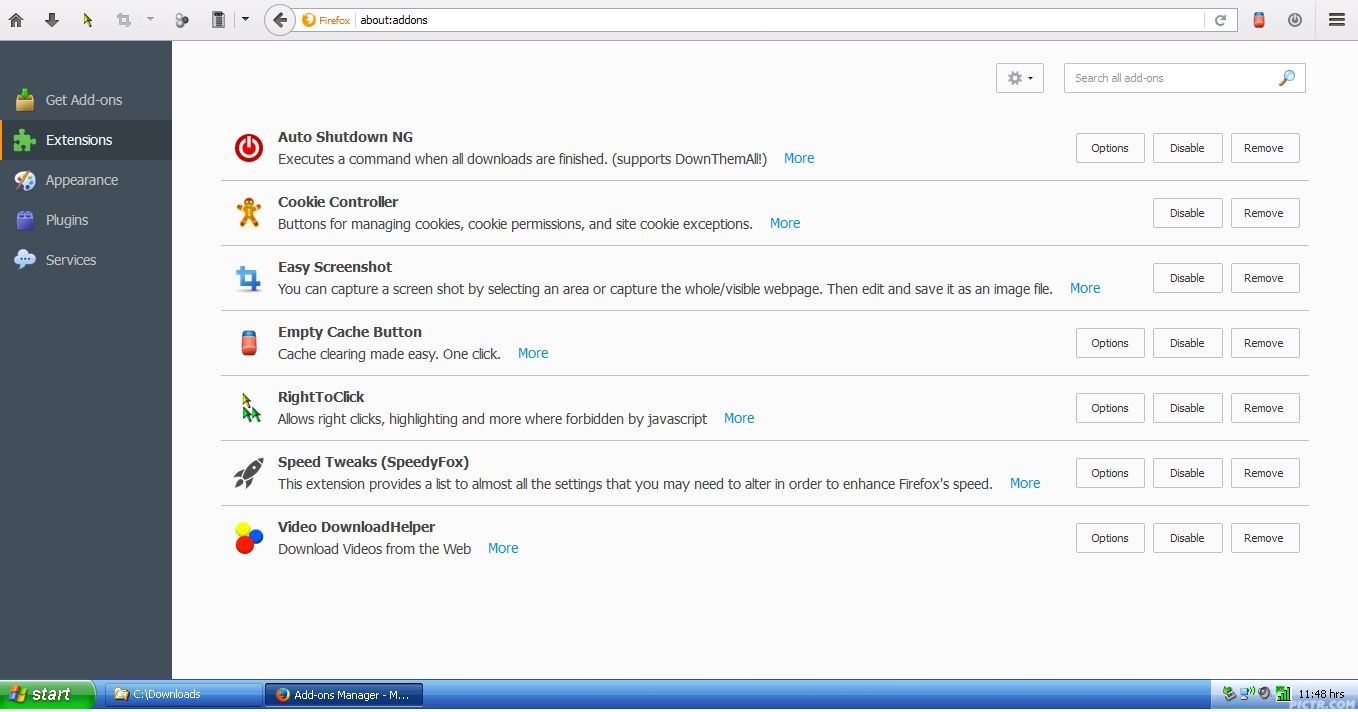Reload the page with the refresh icon

click(1220, 20)
